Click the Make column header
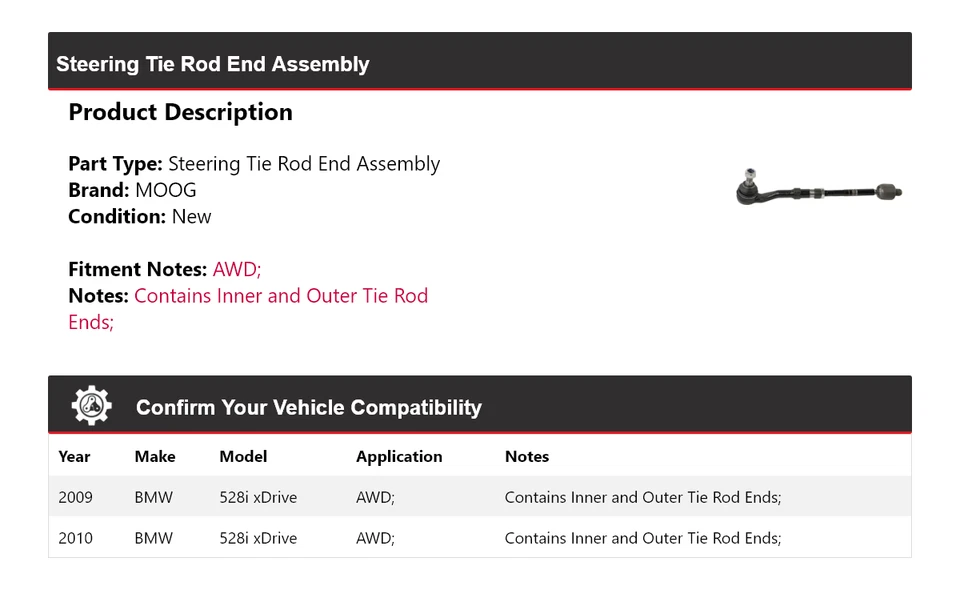Screen dimensions: 960x590 pos(155,457)
